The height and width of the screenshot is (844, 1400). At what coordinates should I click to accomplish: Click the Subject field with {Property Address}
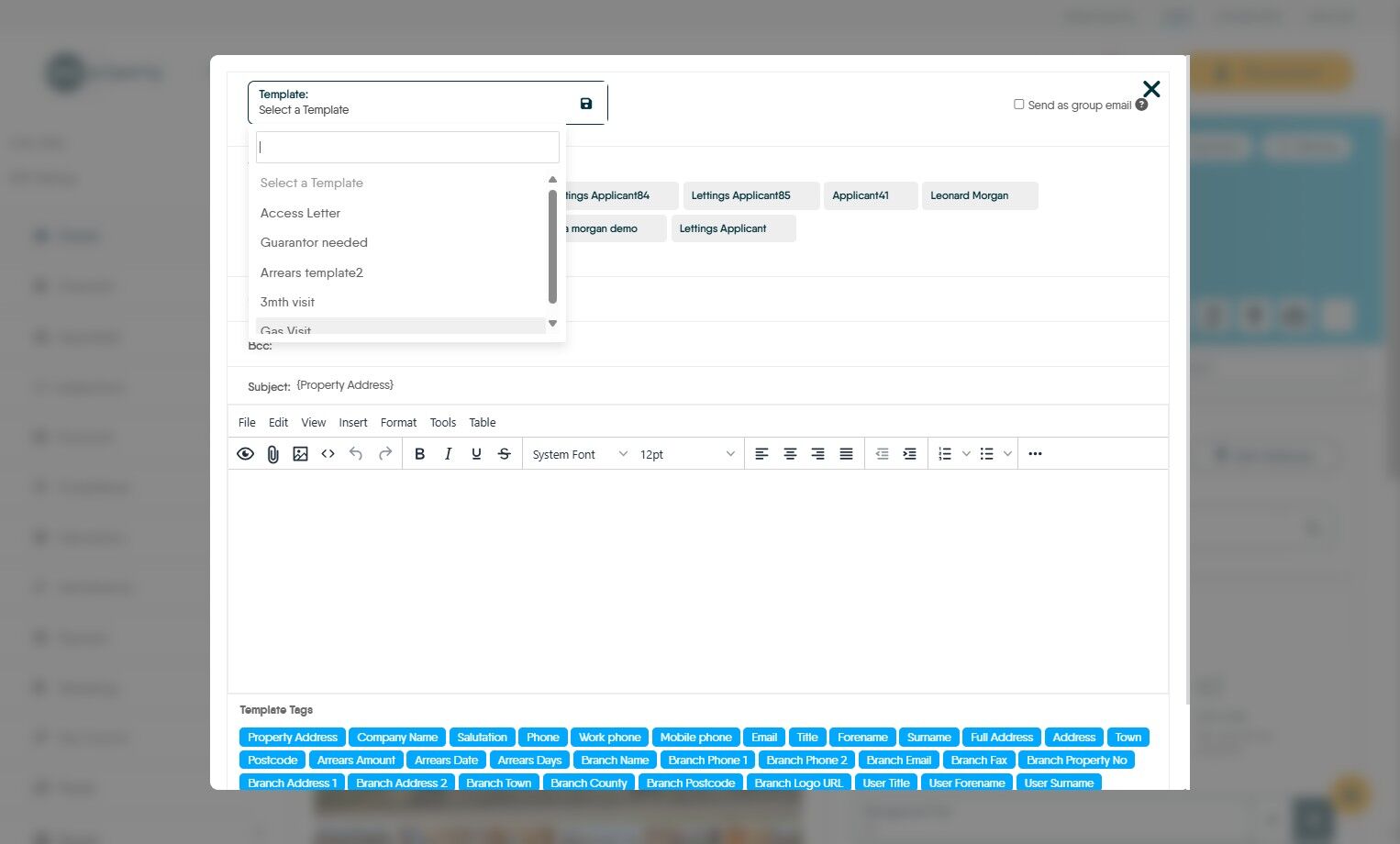(730, 385)
